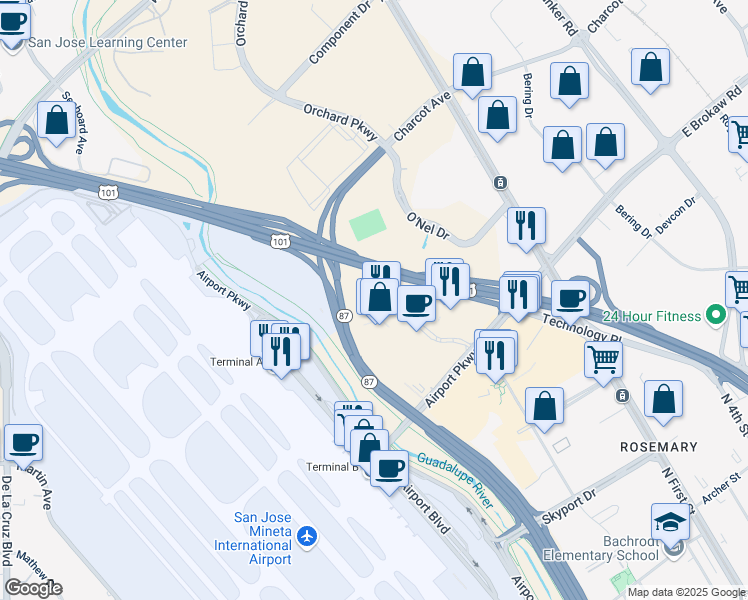This screenshot has height=600, width=748.
Task: Select shopping bag marker left of Skyport-area cart
Action: click(x=544, y=407)
